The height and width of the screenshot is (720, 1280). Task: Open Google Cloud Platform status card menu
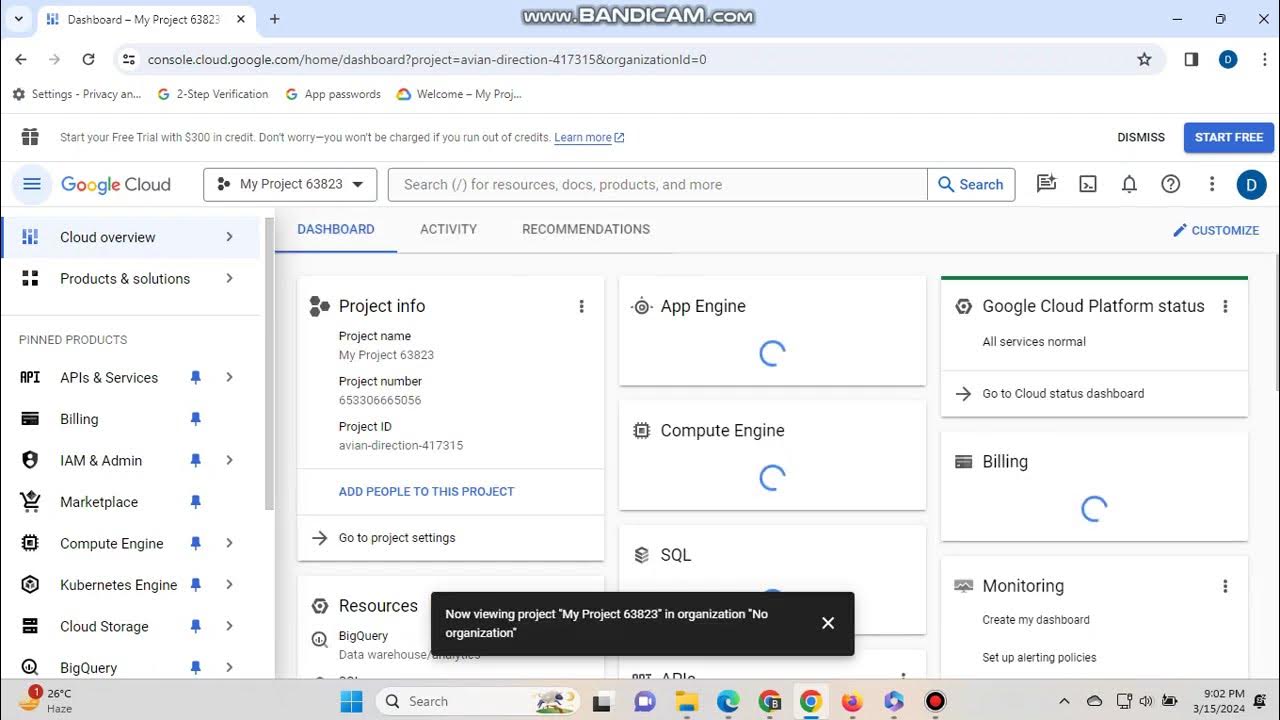[1225, 306]
